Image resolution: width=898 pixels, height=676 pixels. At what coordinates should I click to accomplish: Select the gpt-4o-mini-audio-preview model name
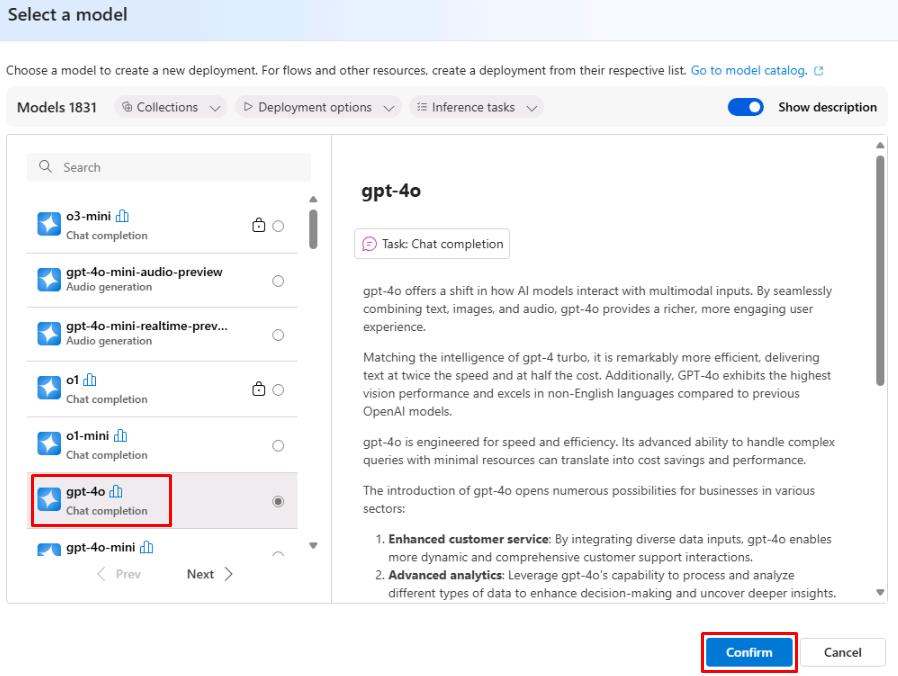click(x=144, y=272)
